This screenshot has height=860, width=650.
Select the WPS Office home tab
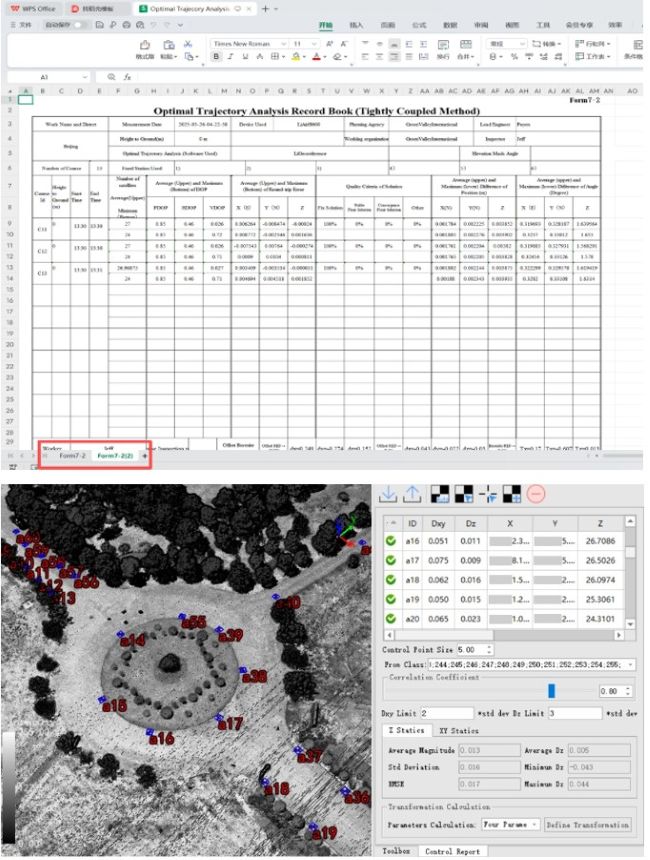coord(32,9)
